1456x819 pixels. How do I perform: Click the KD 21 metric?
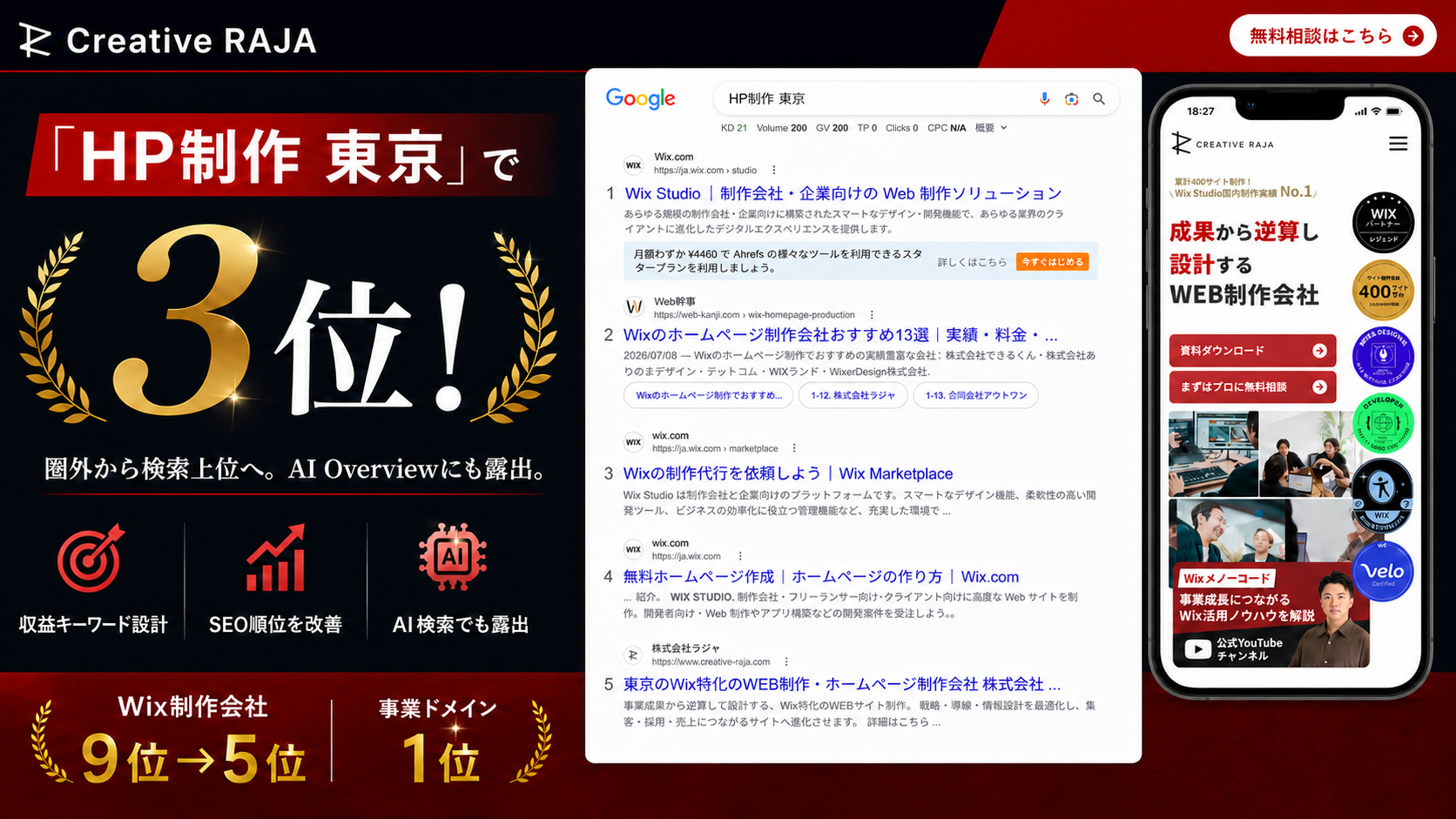pos(734,128)
